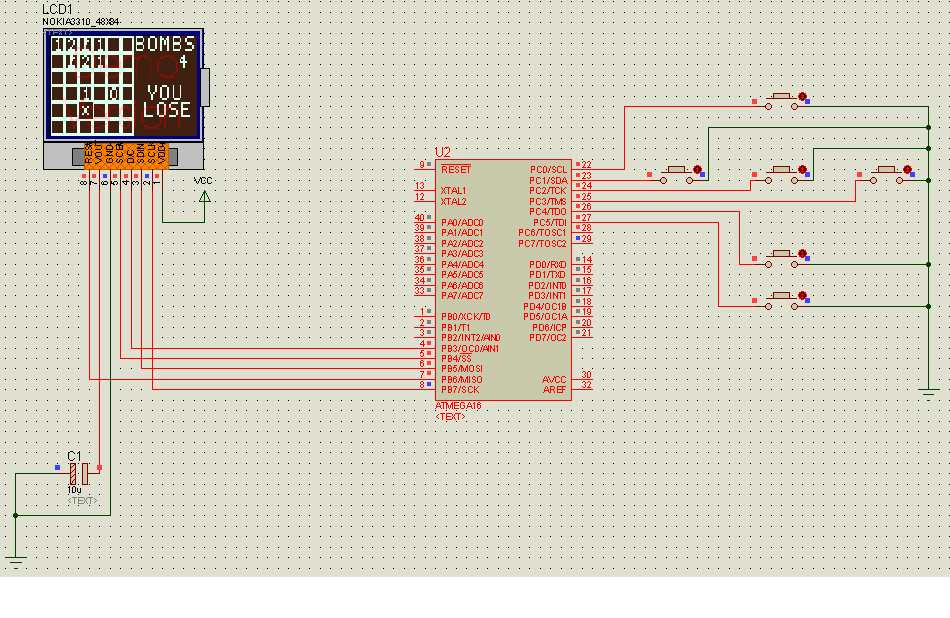Click the C1 capacitor reference label
This screenshot has width=950, height=618.
point(74,456)
